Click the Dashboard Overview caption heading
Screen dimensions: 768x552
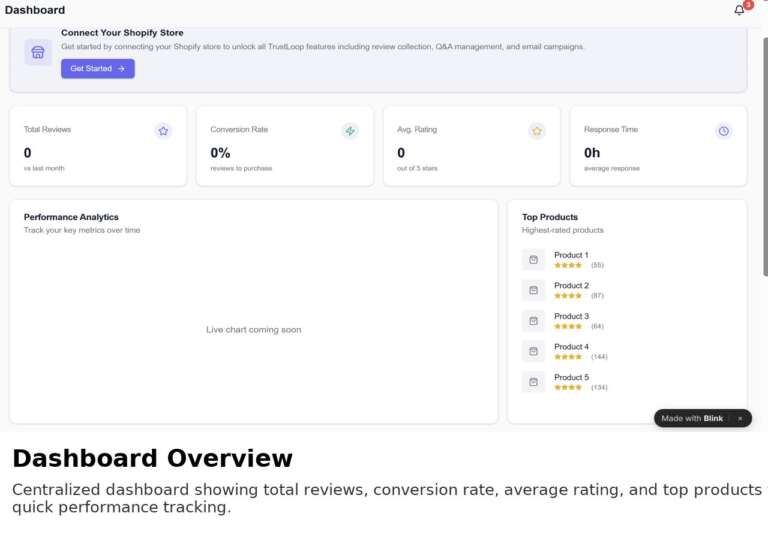click(152, 458)
